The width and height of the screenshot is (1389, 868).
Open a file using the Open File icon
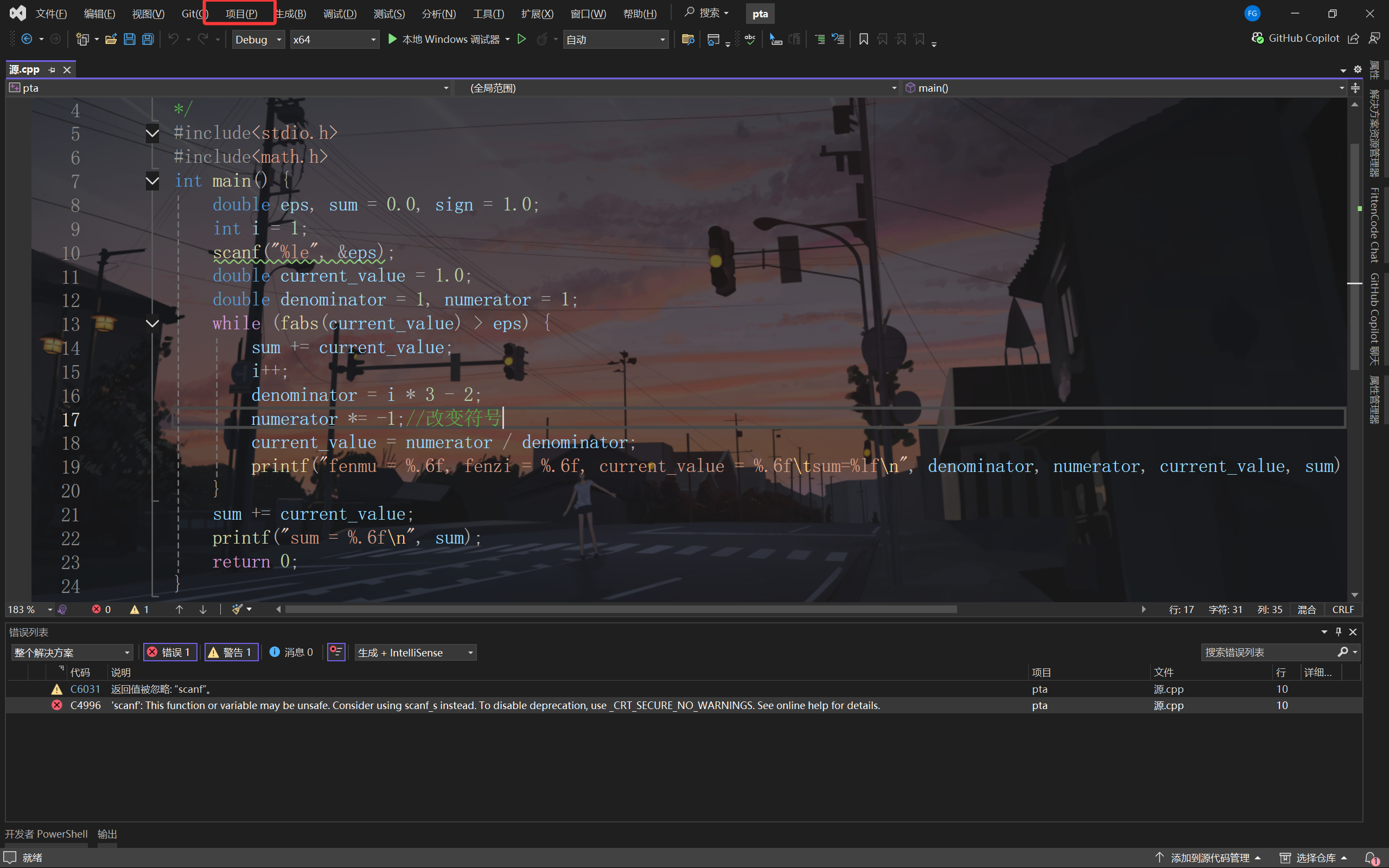pyautogui.click(x=111, y=39)
